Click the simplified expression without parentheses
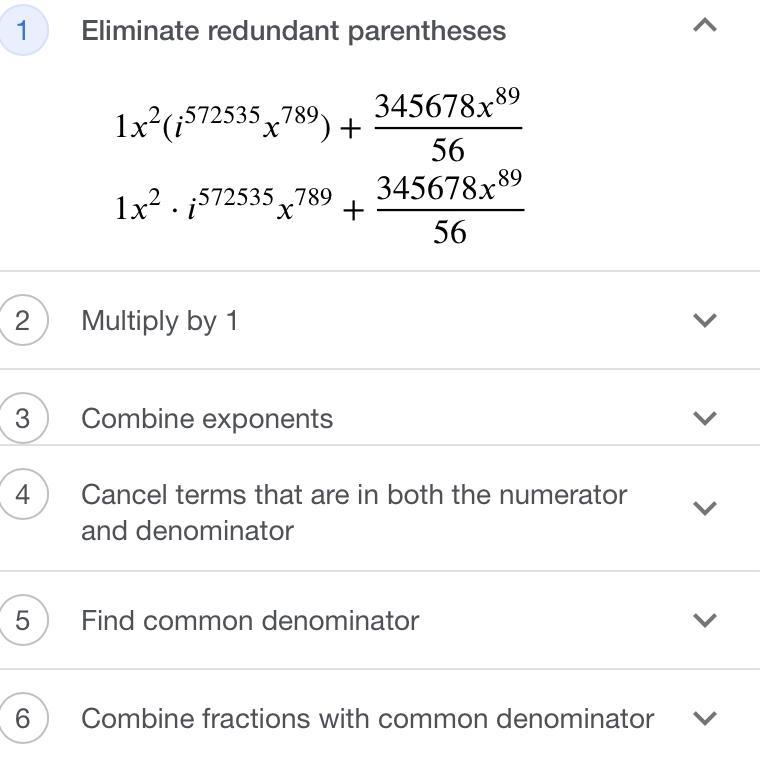760x761 pixels. pos(318,207)
